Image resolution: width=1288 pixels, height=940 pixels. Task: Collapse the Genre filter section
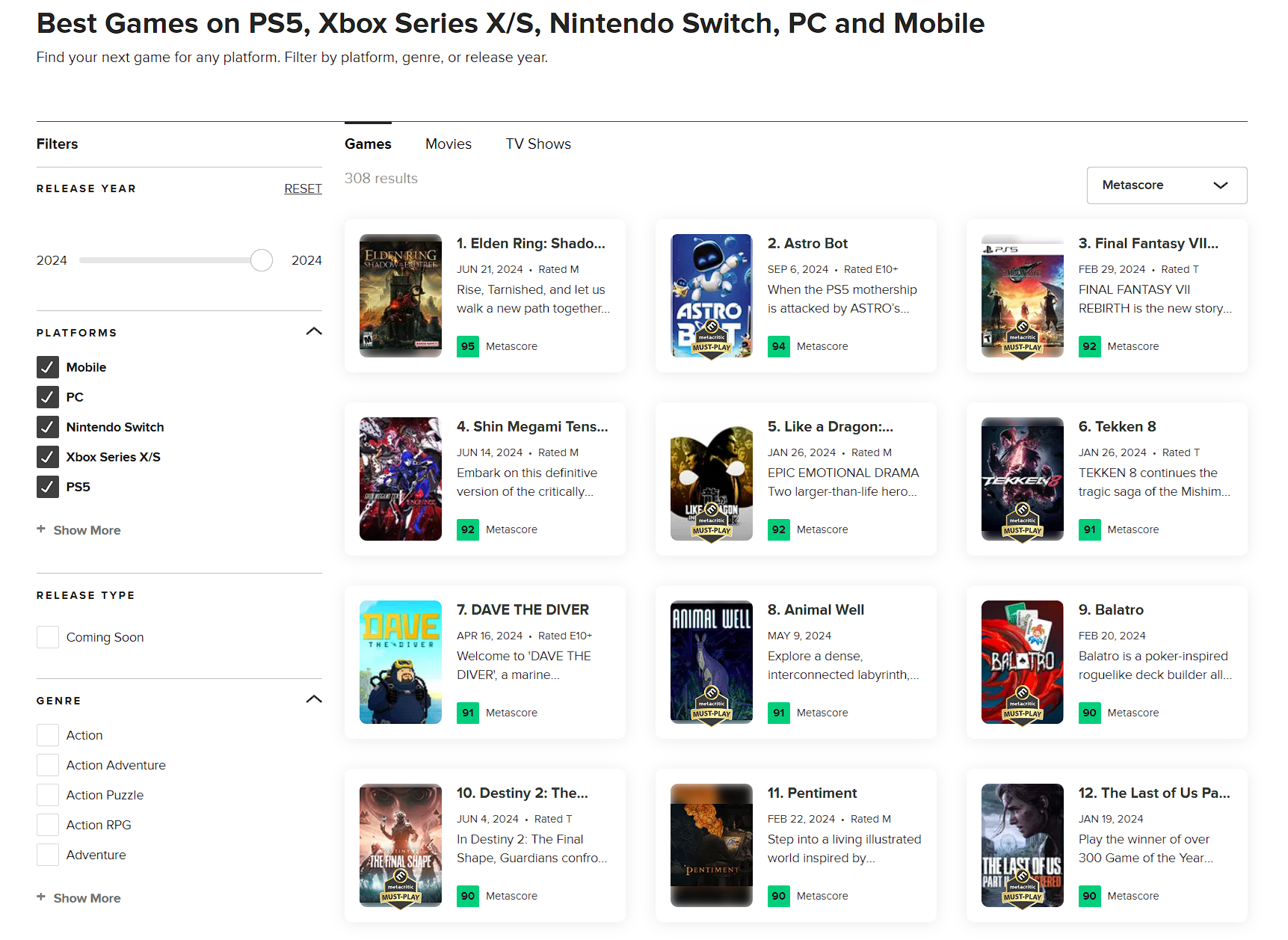(314, 699)
